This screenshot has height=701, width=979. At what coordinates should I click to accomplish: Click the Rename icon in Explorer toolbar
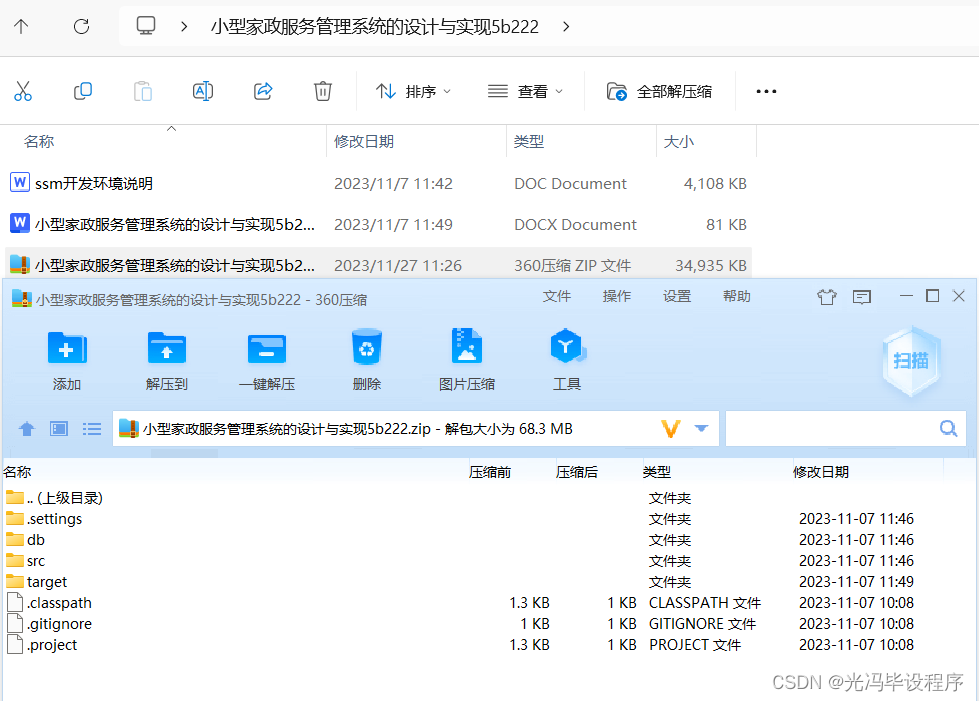tap(203, 91)
